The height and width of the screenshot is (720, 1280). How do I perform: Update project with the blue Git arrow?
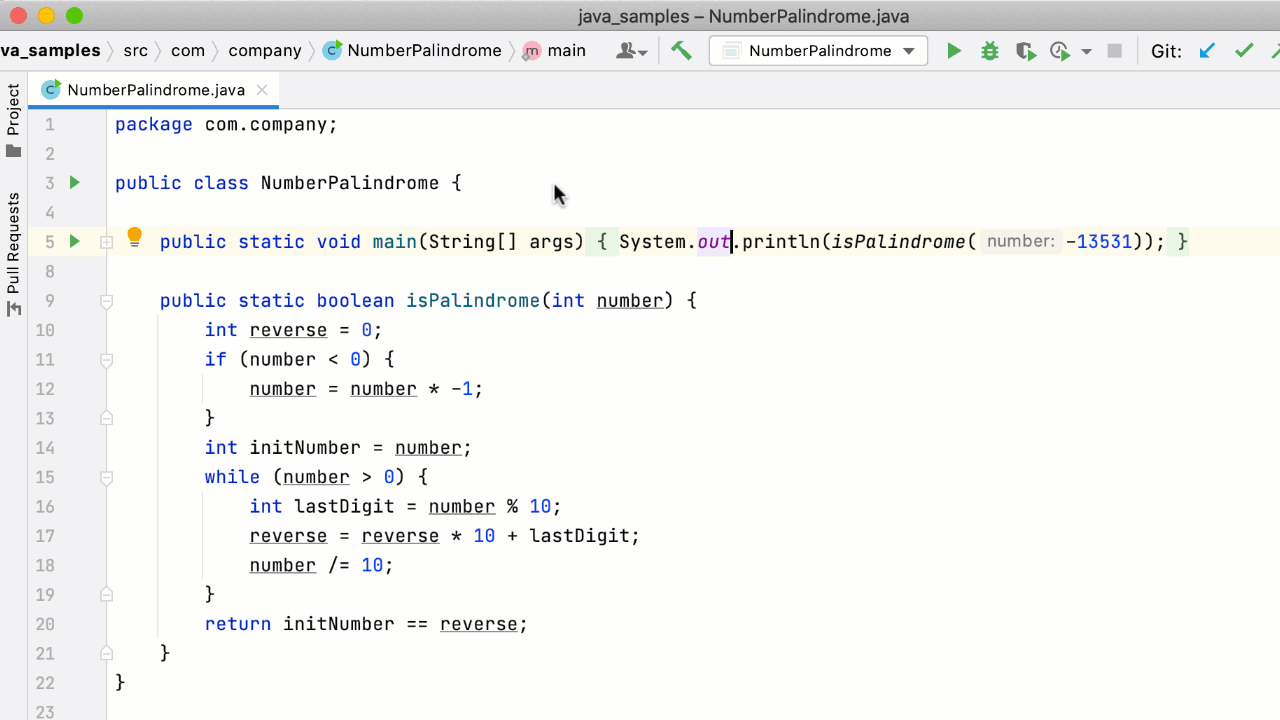tap(1208, 51)
